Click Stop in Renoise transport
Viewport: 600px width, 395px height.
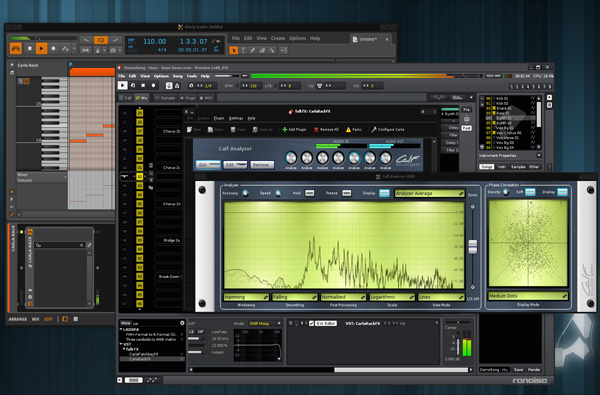coord(143,85)
